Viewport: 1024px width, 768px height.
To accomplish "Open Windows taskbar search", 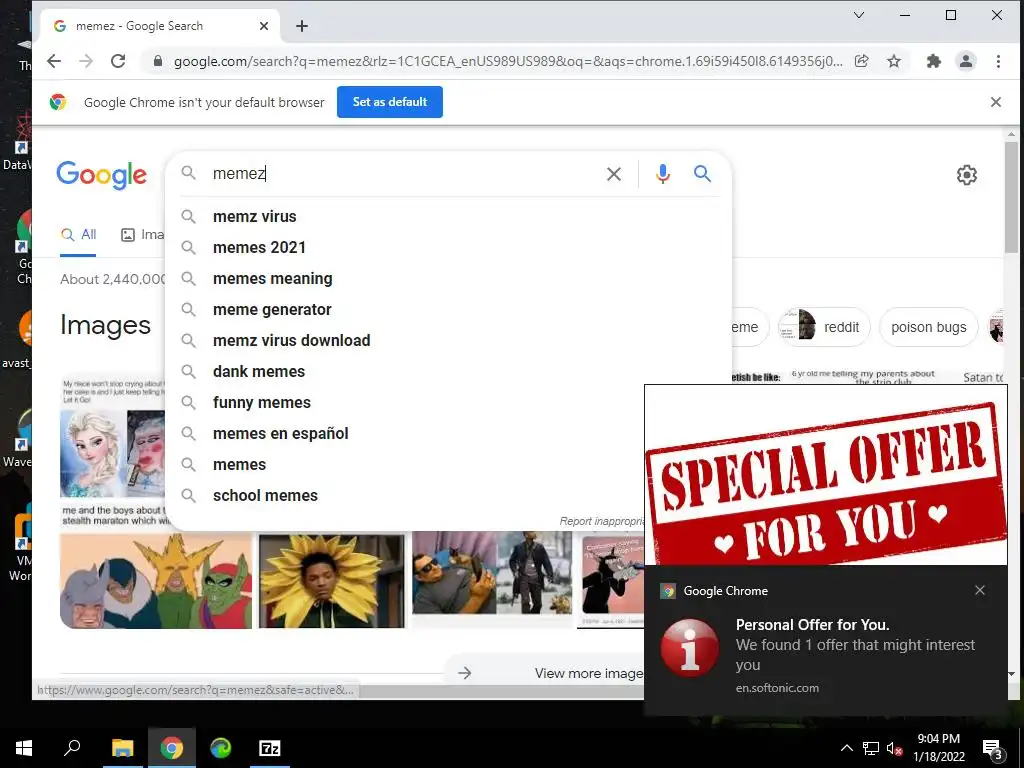I will 72,748.
